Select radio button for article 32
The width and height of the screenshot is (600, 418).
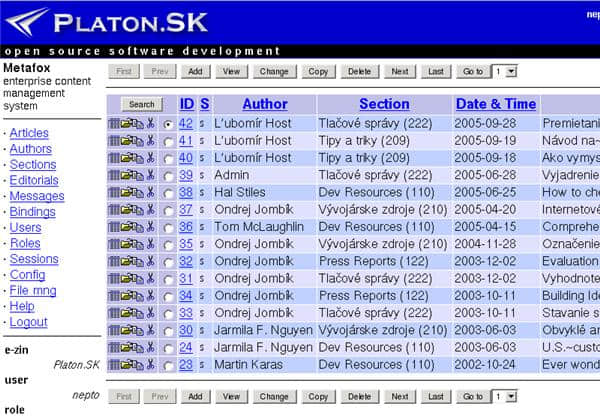[x=168, y=262]
